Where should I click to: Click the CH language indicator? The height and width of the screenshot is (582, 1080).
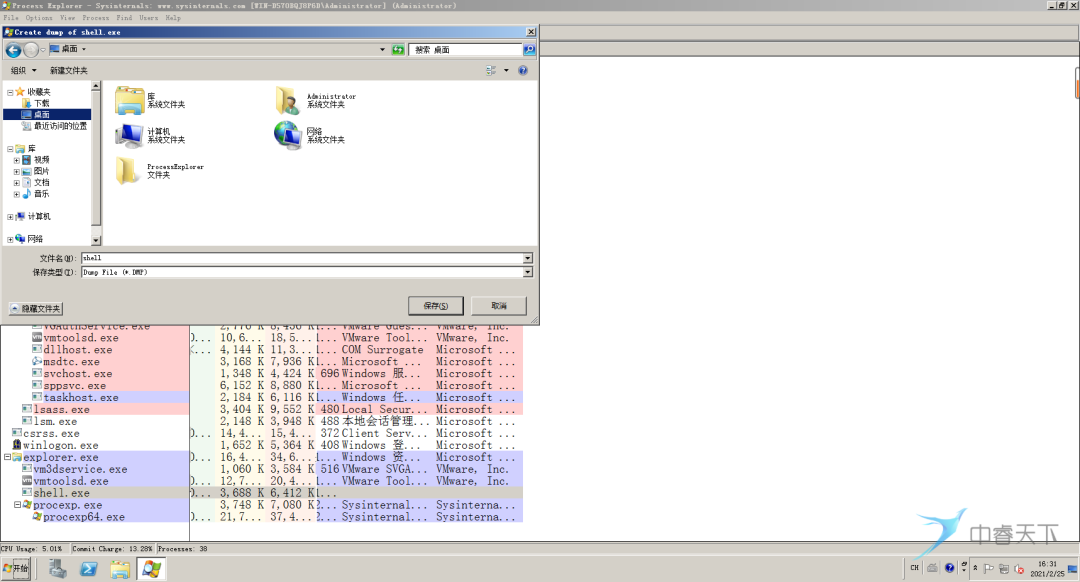[915, 568]
